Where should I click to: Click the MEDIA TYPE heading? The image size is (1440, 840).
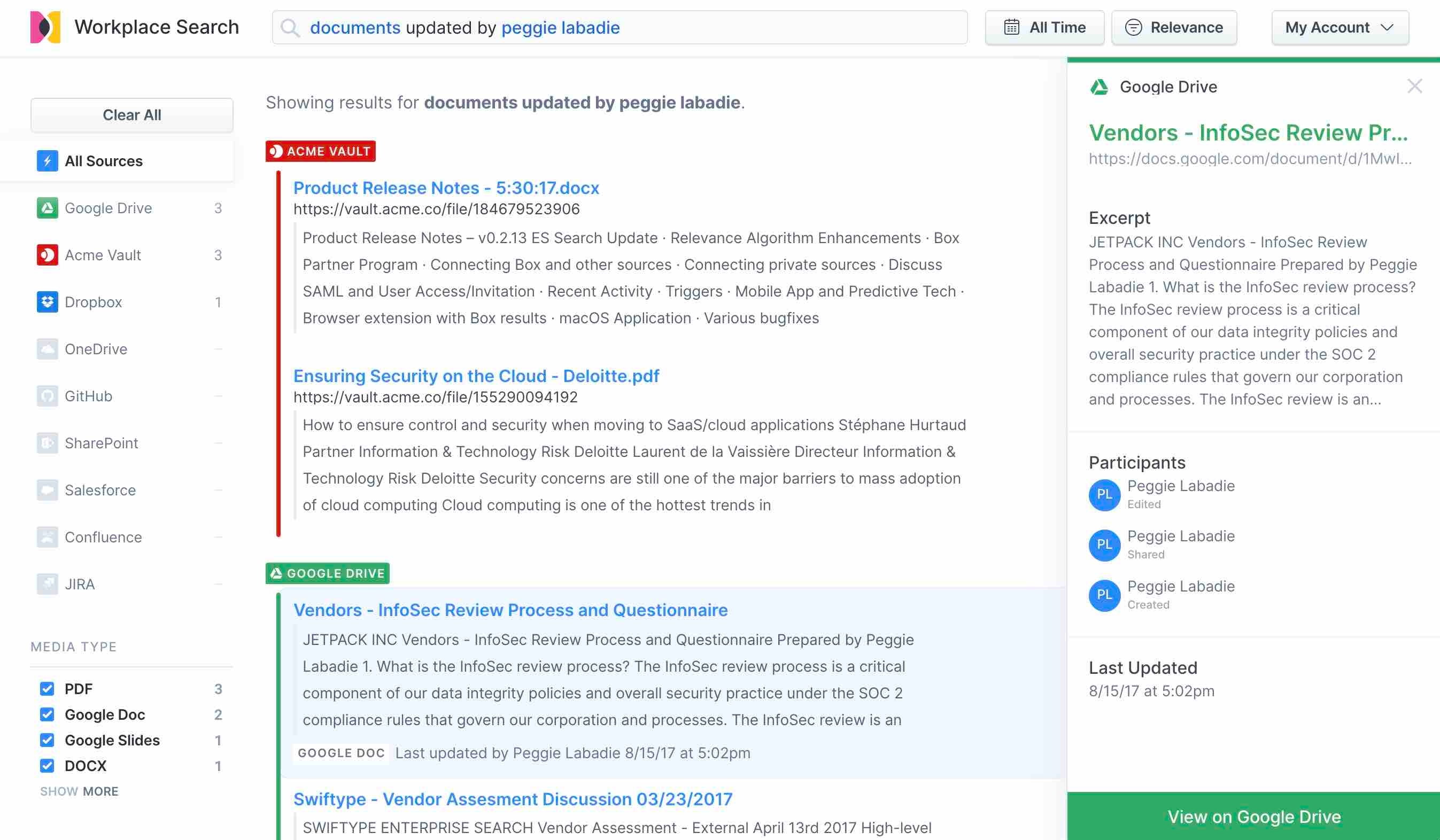74,647
